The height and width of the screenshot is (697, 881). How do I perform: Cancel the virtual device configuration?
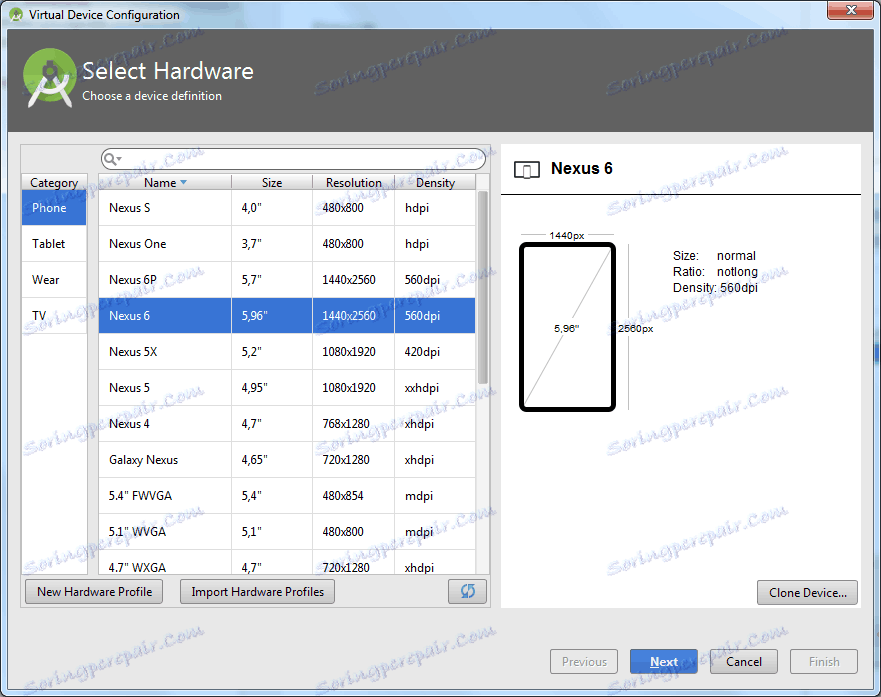click(743, 661)
